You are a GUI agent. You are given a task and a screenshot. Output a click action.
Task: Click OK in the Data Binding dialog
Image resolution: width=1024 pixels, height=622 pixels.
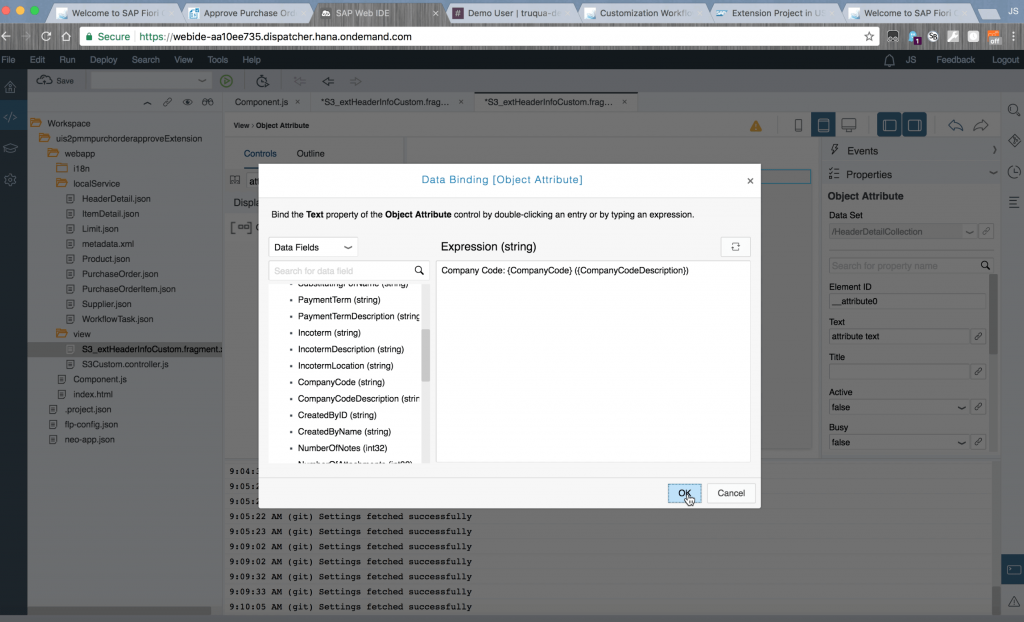pos(684,493)
